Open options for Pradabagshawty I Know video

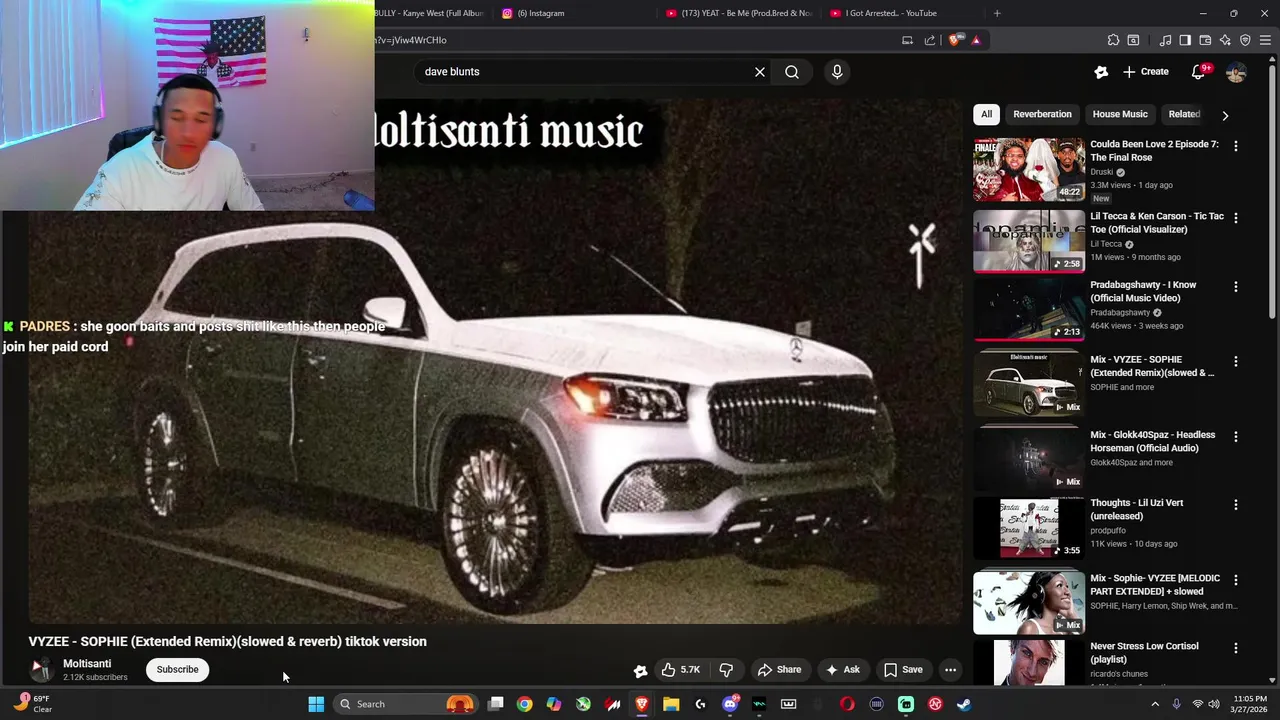[x=1236, y=287]
